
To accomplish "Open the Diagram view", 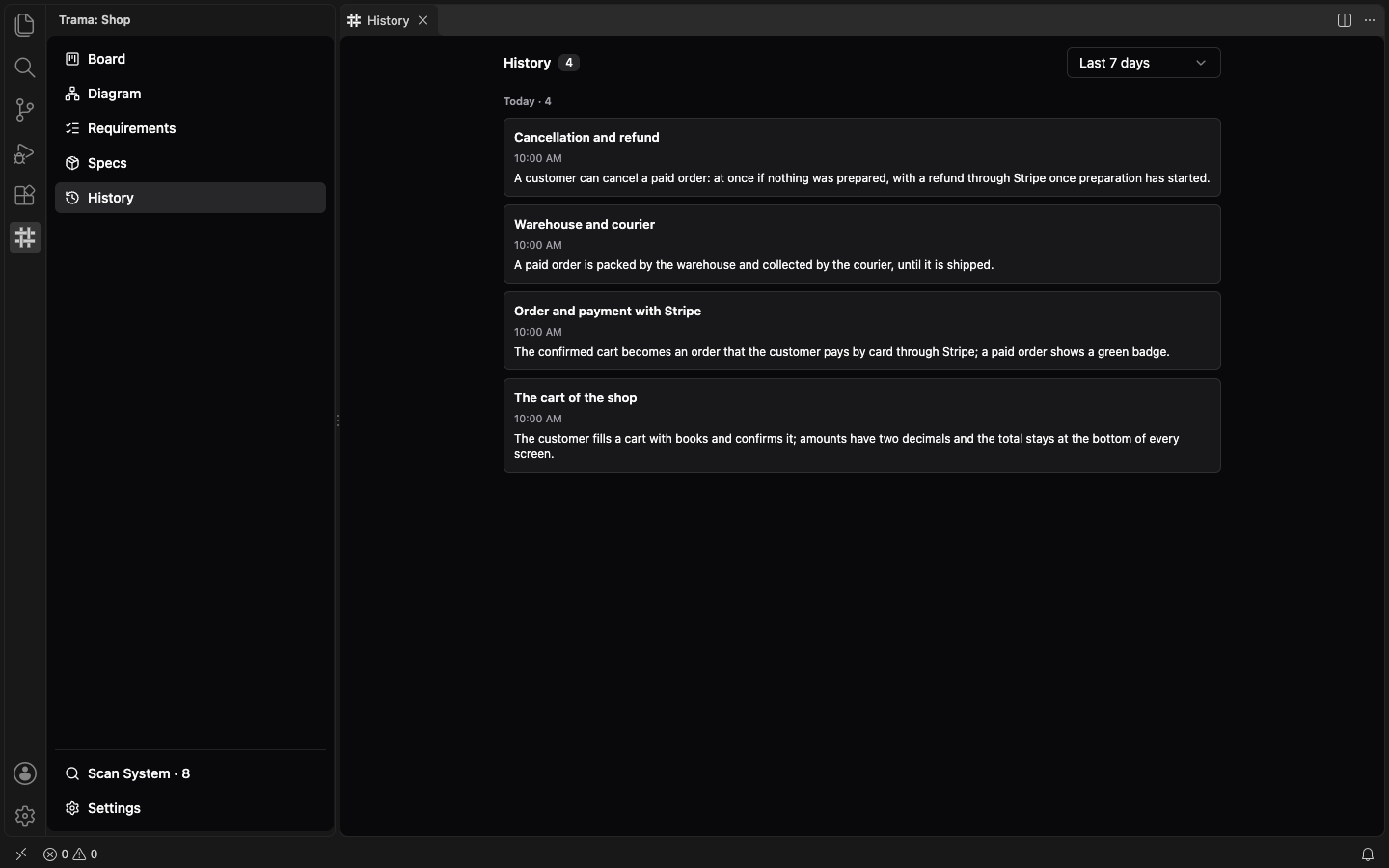I will [191, 94].
